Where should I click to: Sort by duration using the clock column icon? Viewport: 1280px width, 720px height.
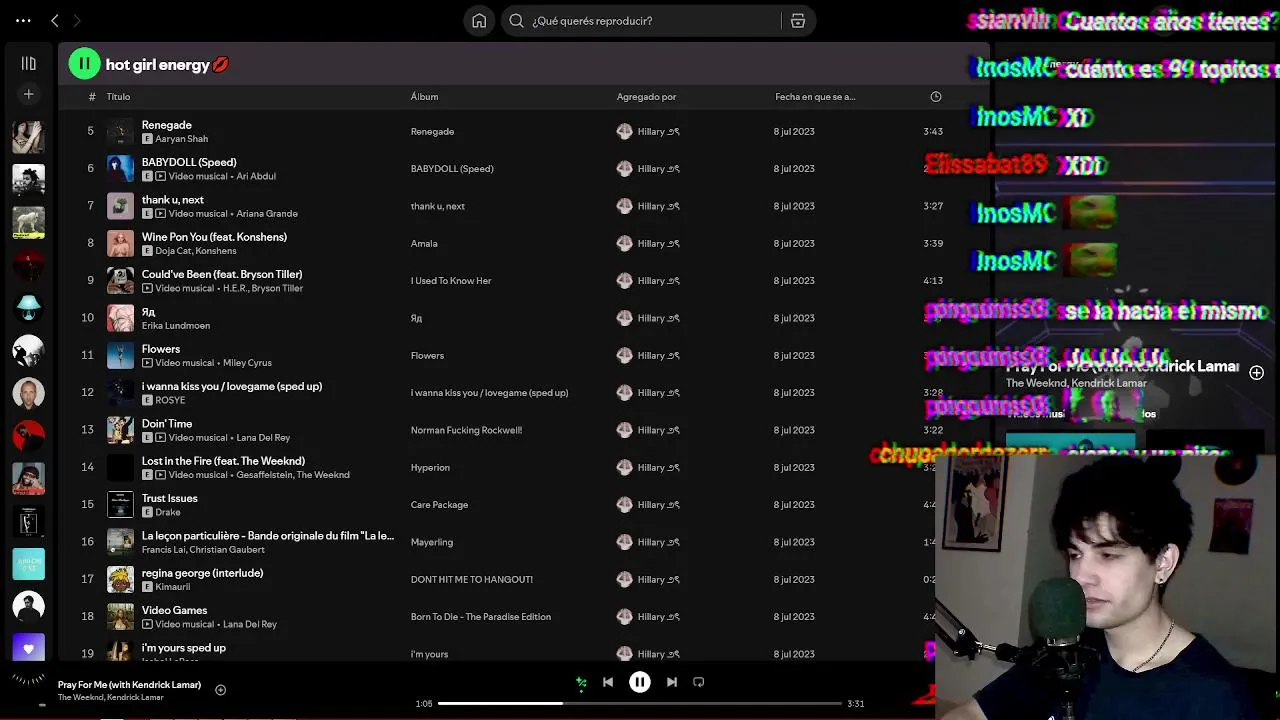936,97
